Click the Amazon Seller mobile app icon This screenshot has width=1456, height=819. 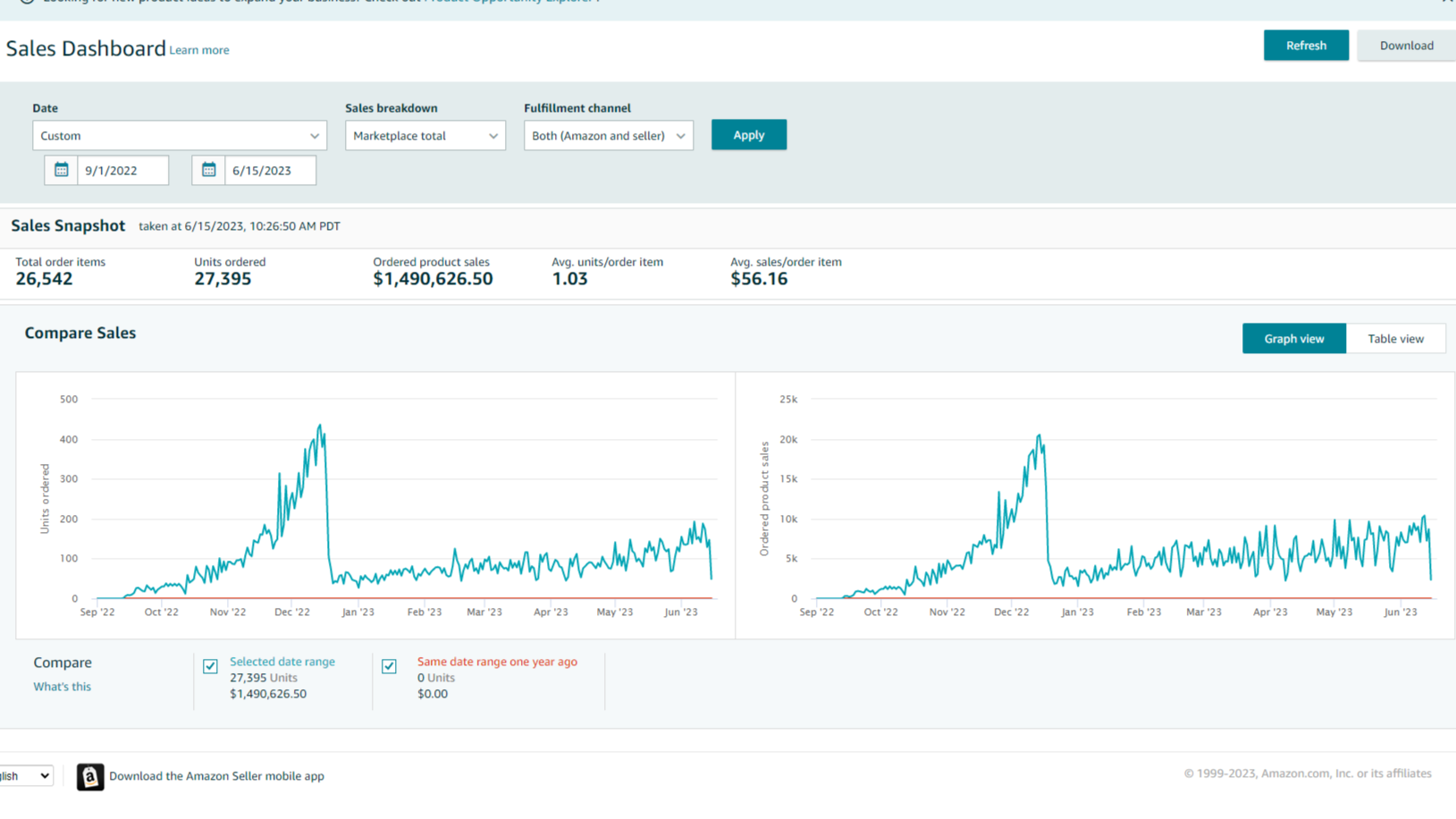pyautogui.click(x=90, y=776)
